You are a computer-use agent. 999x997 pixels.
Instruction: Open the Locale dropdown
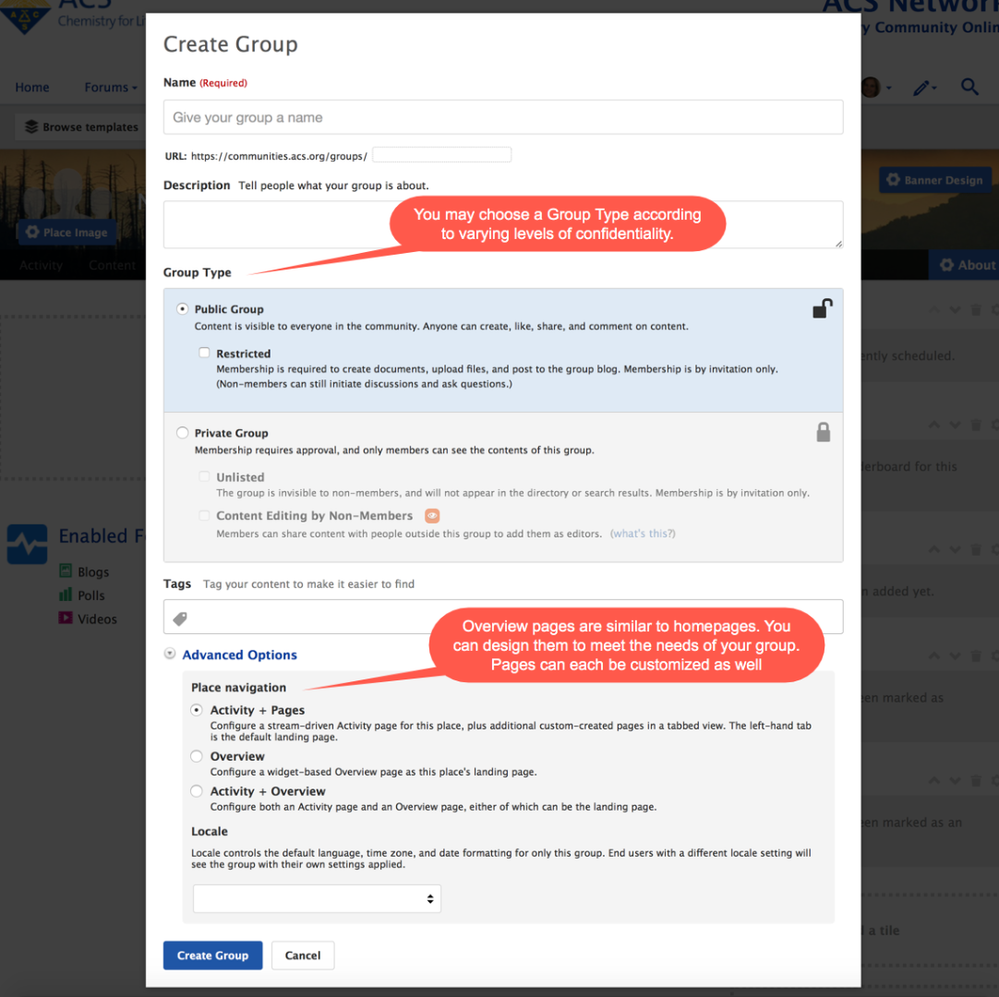(x=316, y=898)
